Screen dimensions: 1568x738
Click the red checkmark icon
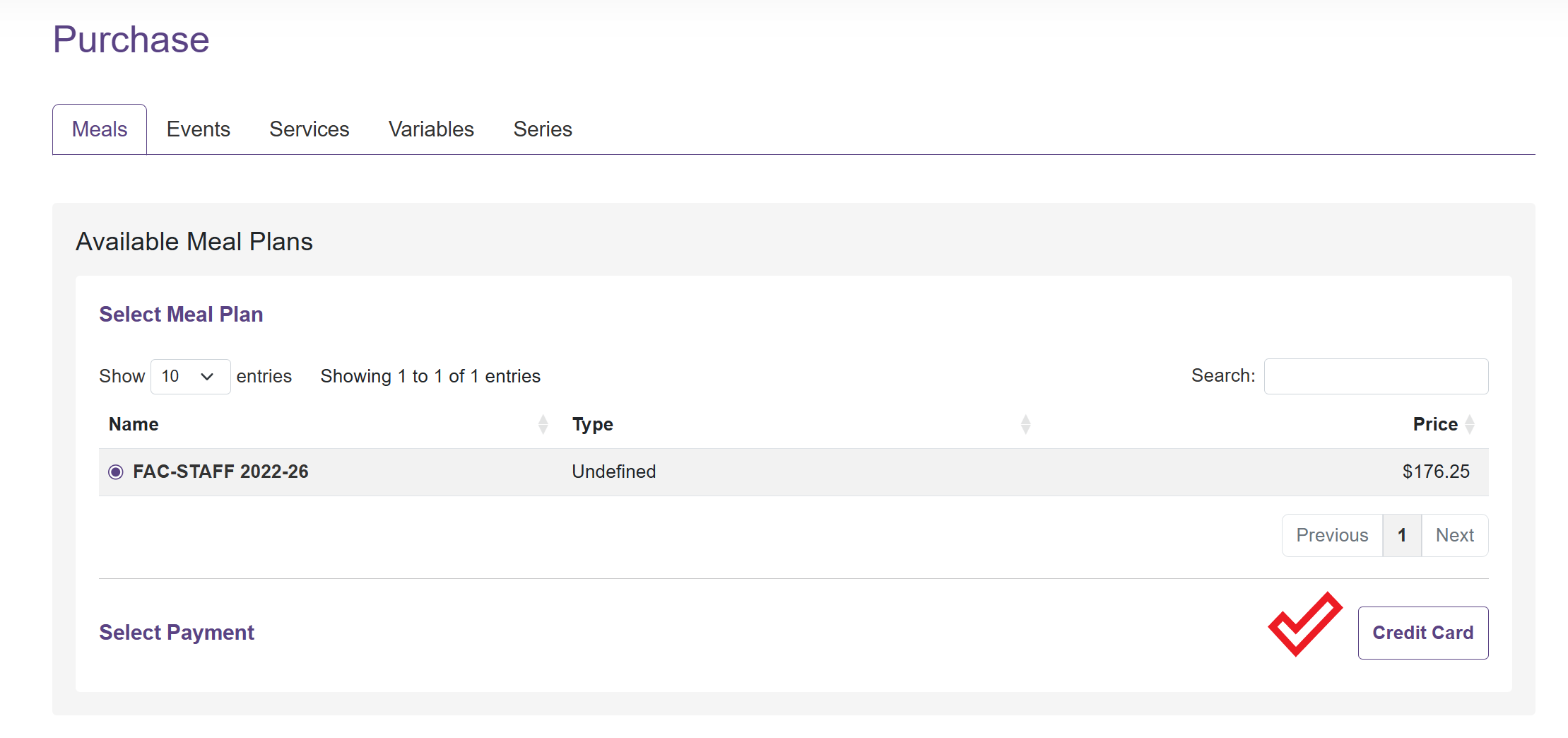click(x=1304, y=625)
